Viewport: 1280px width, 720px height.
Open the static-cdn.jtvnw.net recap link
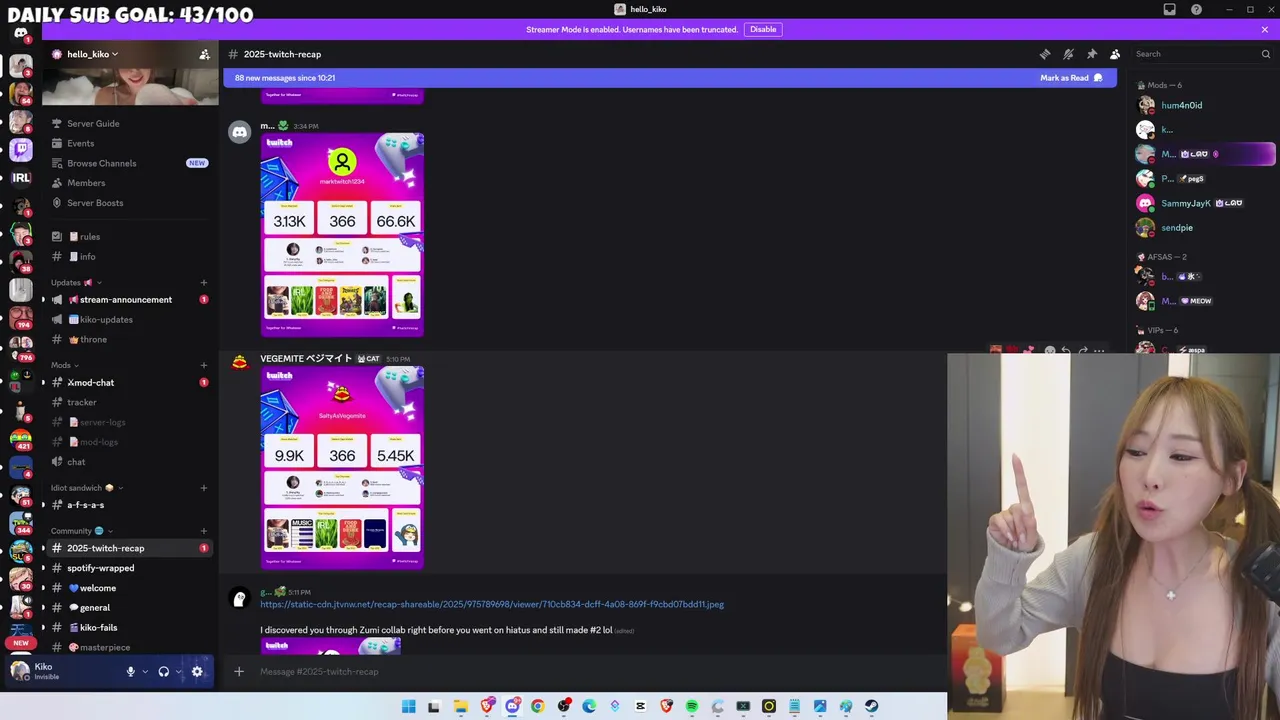[x=492, y=604]
